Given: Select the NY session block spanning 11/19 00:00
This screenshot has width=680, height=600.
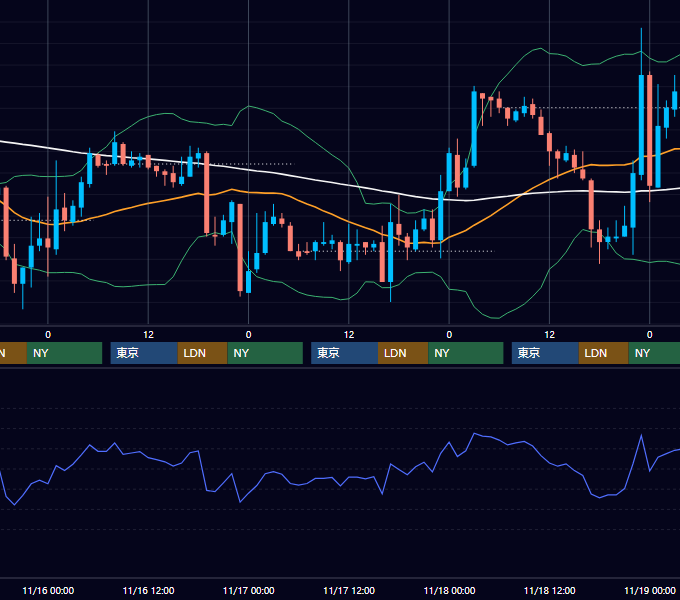Looking at the screenshot, I should point(654,353).
